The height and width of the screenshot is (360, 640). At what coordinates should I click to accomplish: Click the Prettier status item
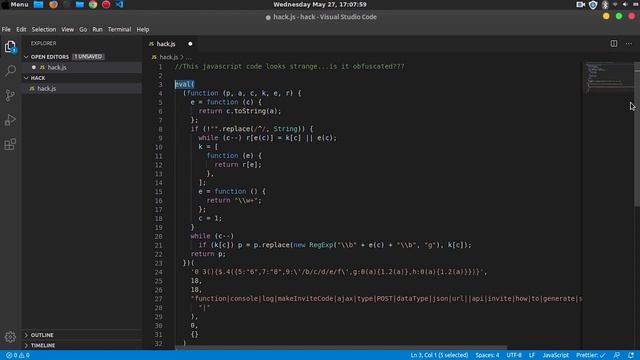(591, 355)
